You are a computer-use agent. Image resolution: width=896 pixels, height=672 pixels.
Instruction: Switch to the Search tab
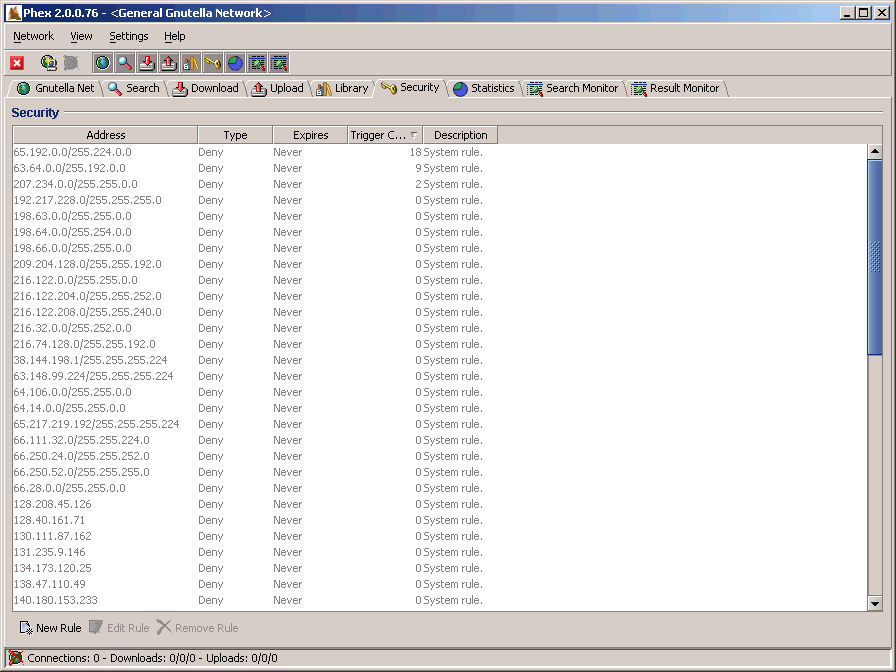(134, 88)
